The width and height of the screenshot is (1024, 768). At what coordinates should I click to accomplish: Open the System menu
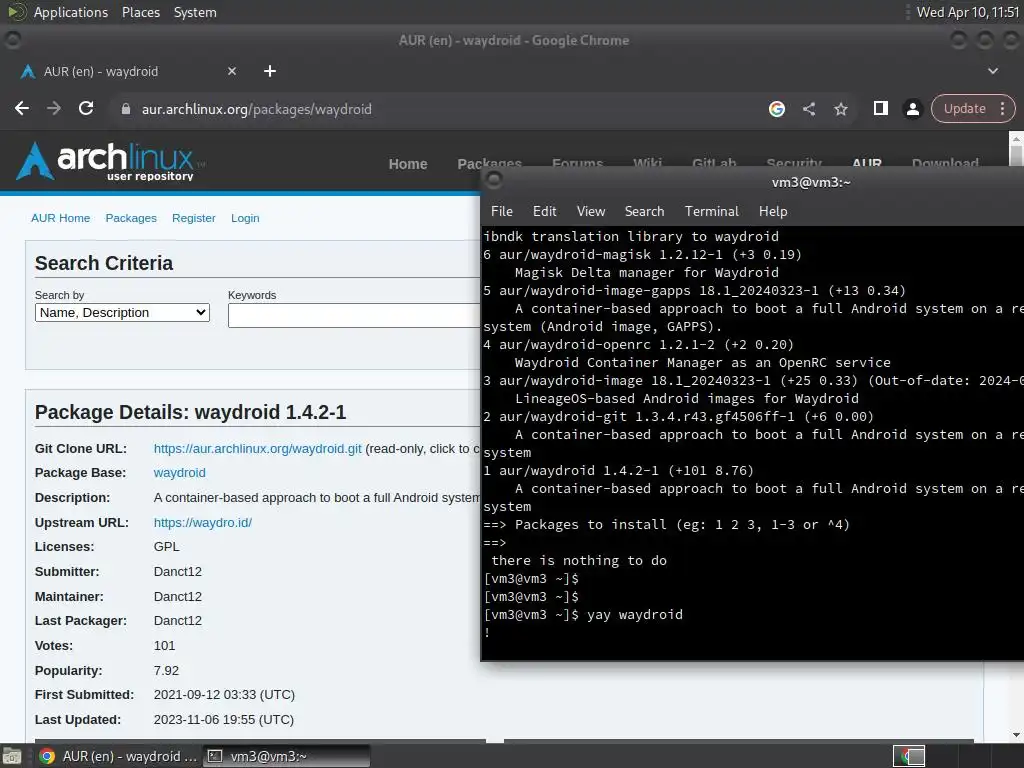point(195,12)
